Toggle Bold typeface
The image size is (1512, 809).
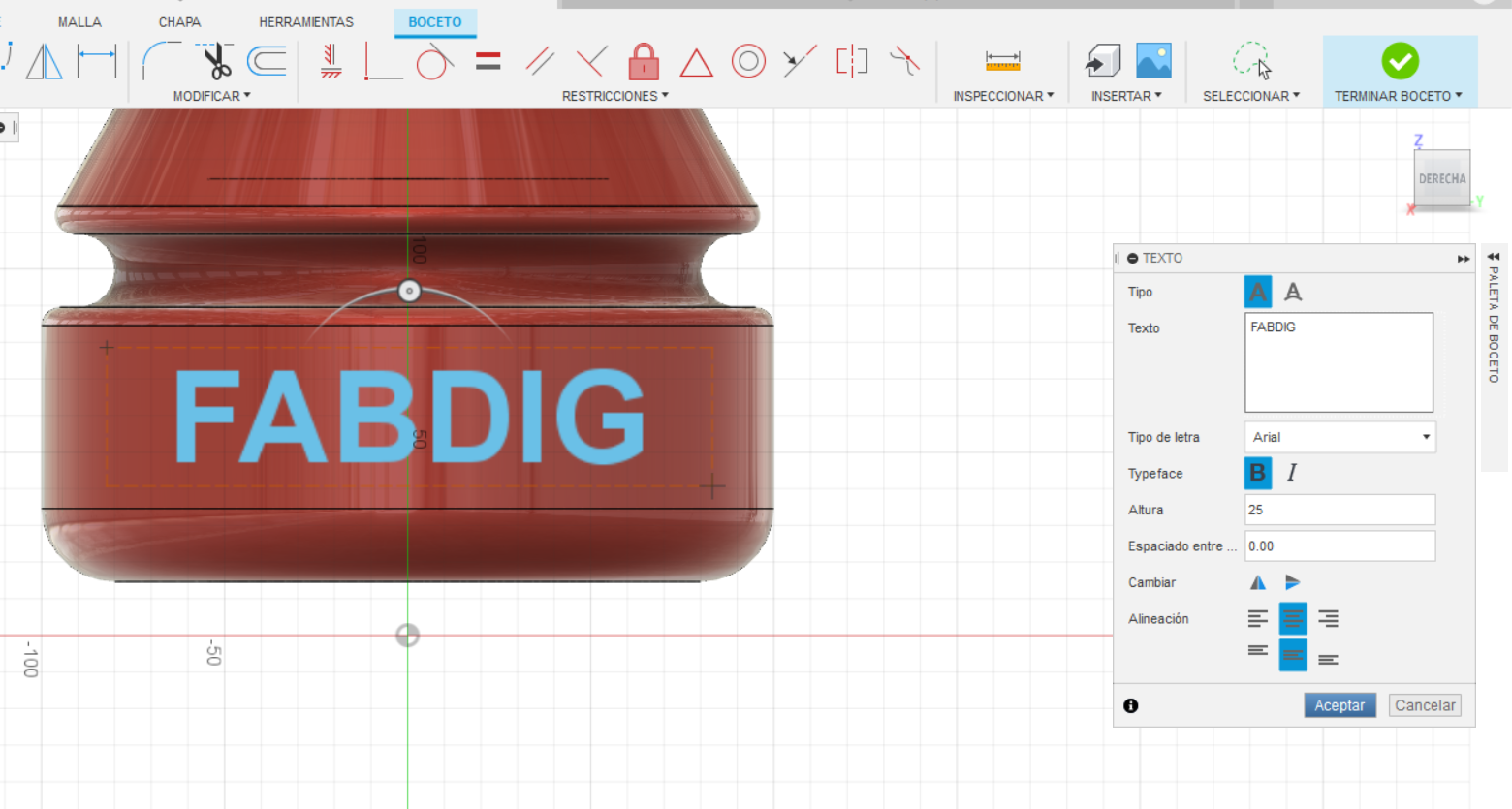(1257, 473)
